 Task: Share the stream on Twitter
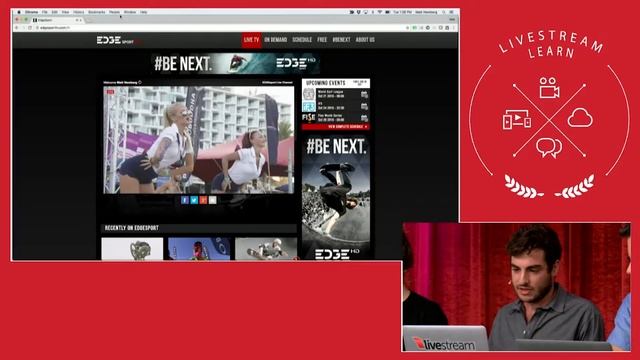[194, 200]
